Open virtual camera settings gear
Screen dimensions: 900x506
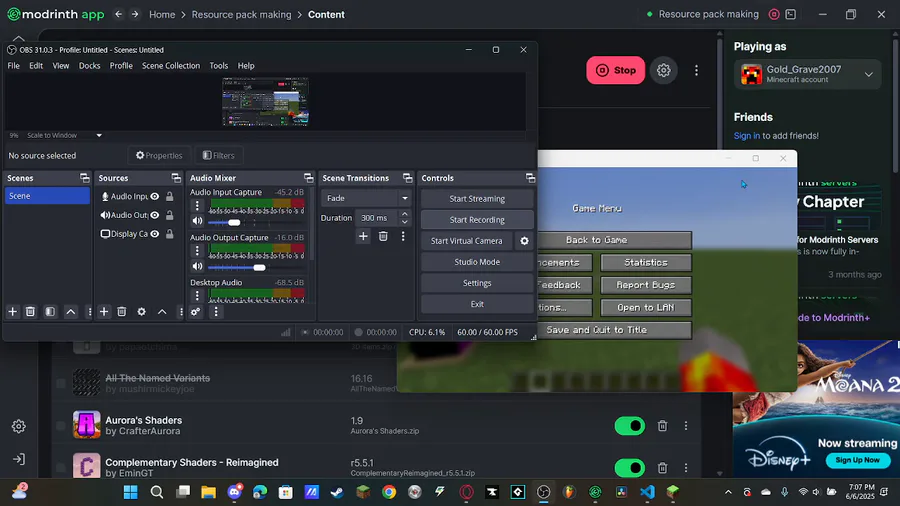[524, 241]
